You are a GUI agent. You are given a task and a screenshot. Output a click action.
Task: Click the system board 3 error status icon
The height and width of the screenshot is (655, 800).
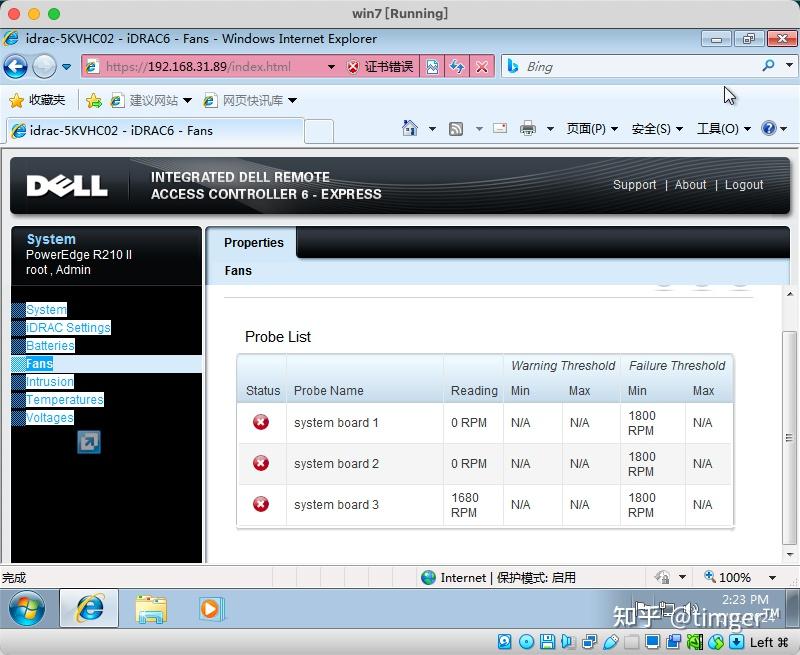(261, 504)
